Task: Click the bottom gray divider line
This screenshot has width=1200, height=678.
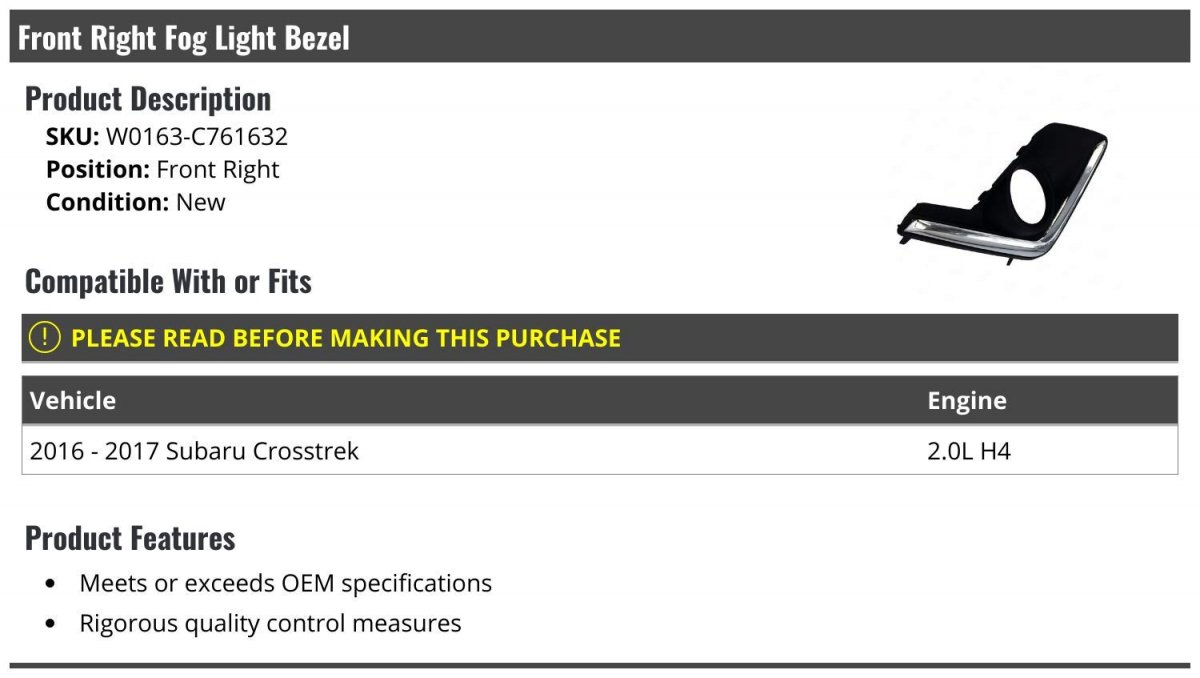Action: (x=600, y=665)
